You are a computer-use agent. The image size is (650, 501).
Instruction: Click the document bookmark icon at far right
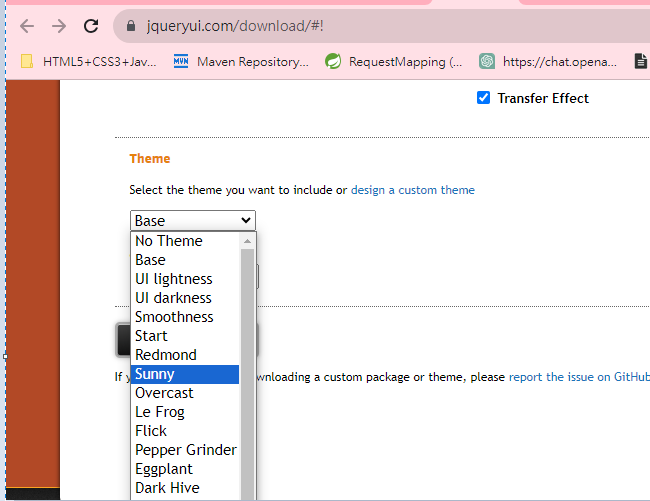coord(640,62)
